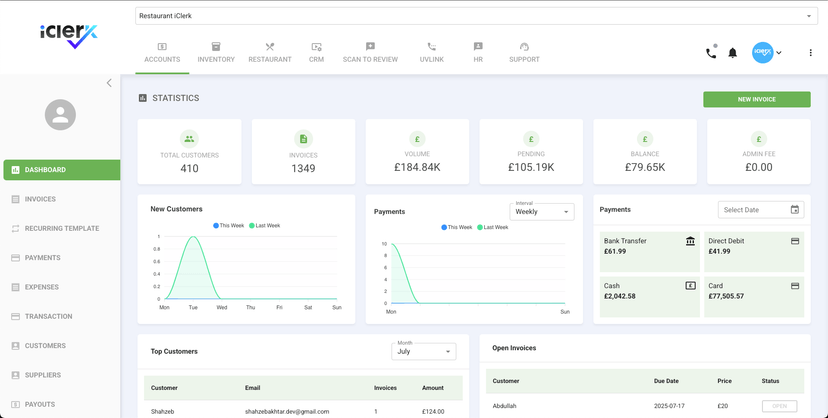Open the Weekly interval dropdown
The width and height of the screenshot is (828, 418).
coord(541,212)
